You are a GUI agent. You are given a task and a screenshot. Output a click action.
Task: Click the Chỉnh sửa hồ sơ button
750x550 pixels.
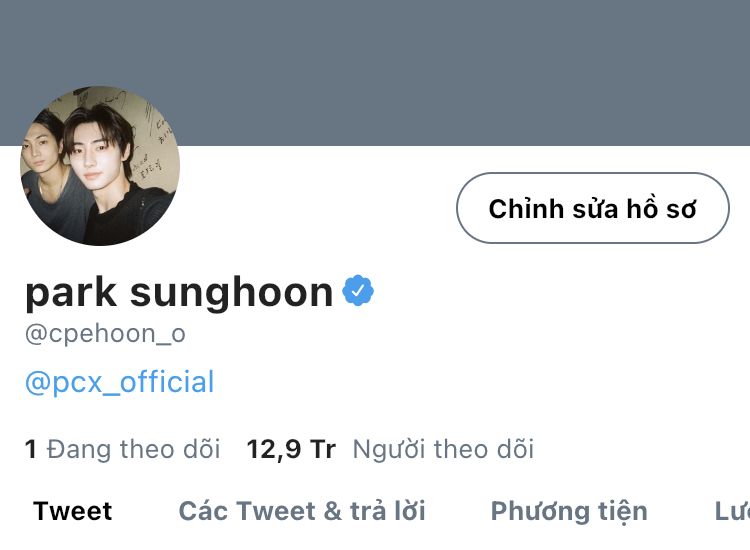pyautogui.click(x=593, y=208)
